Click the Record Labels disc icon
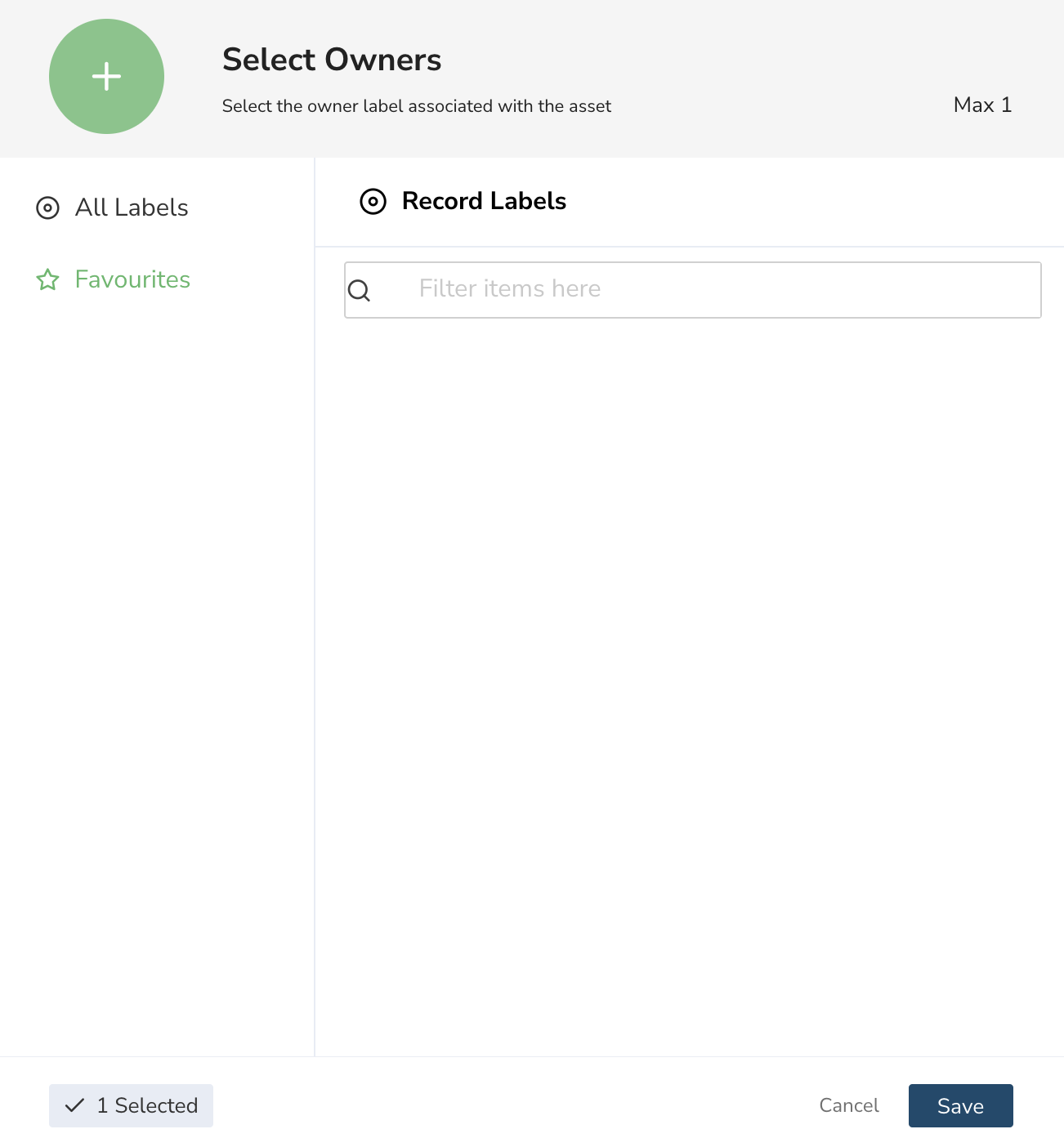The height and width of the screenshot is (1147, 1064). coord(373,202)
